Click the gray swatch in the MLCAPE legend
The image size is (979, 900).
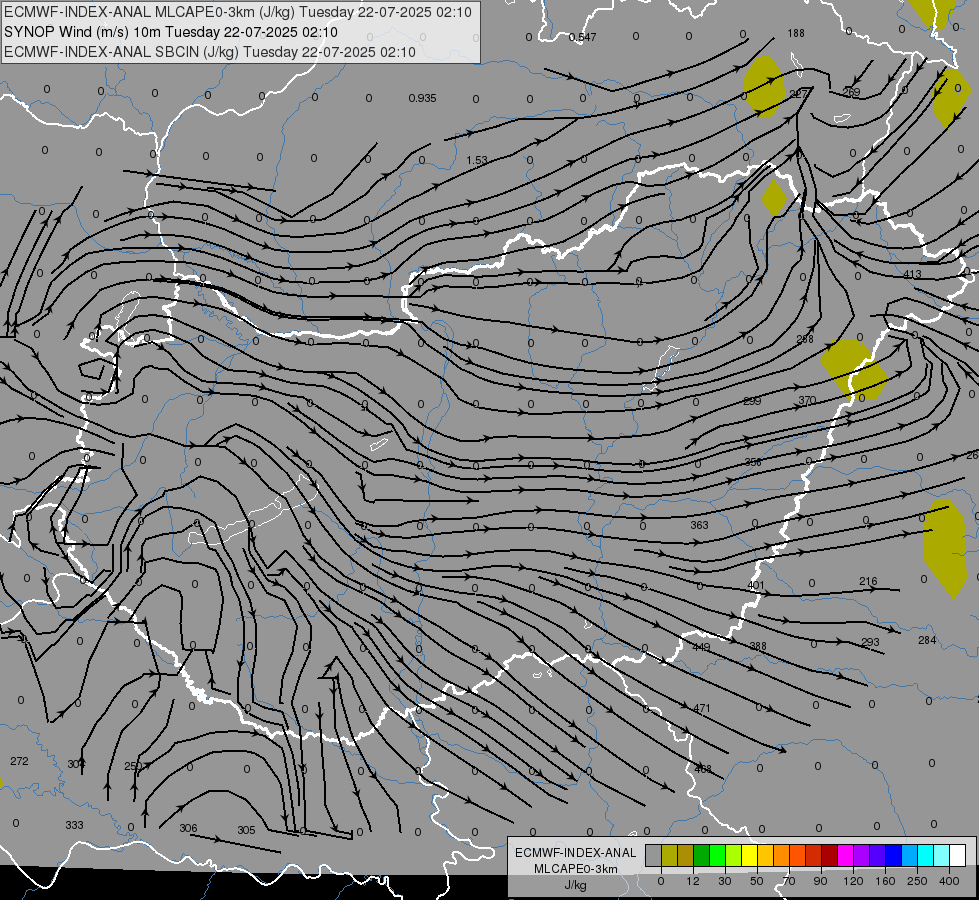654,855
